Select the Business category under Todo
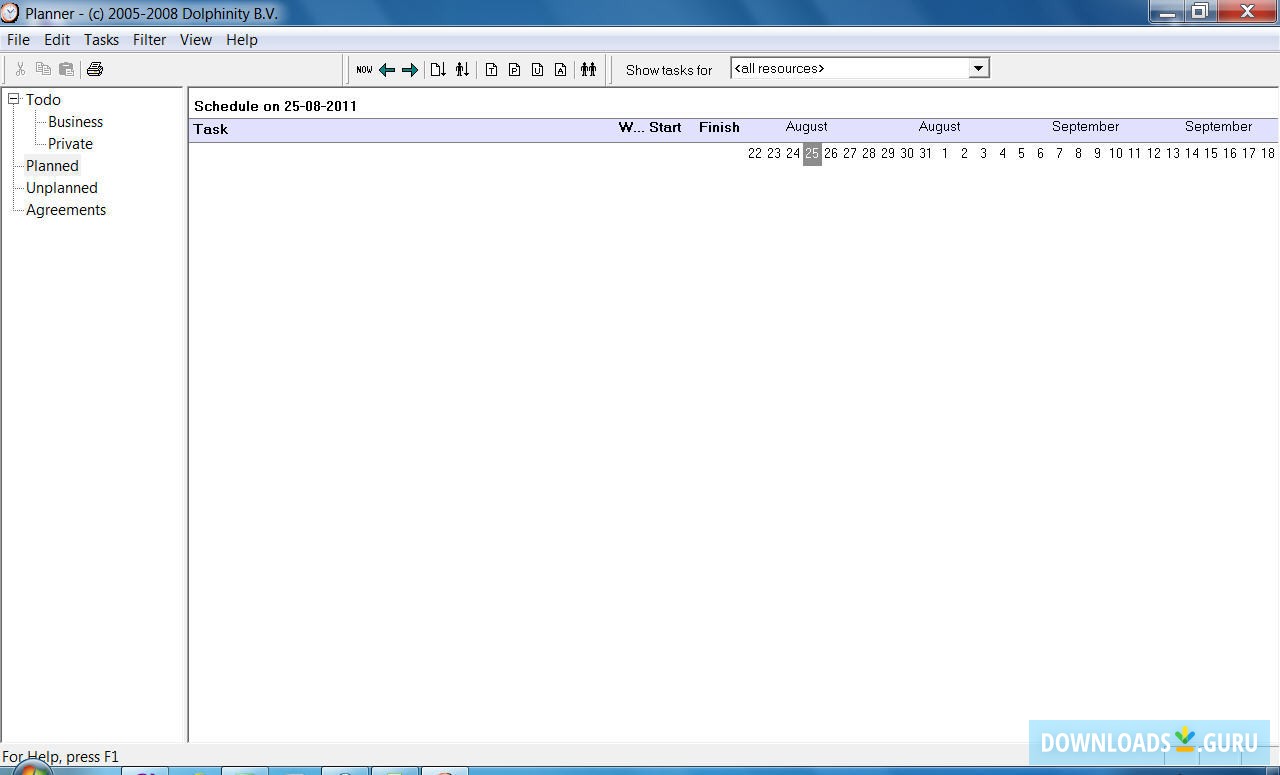Screen dimensions: 1280x775 [75, 122]
